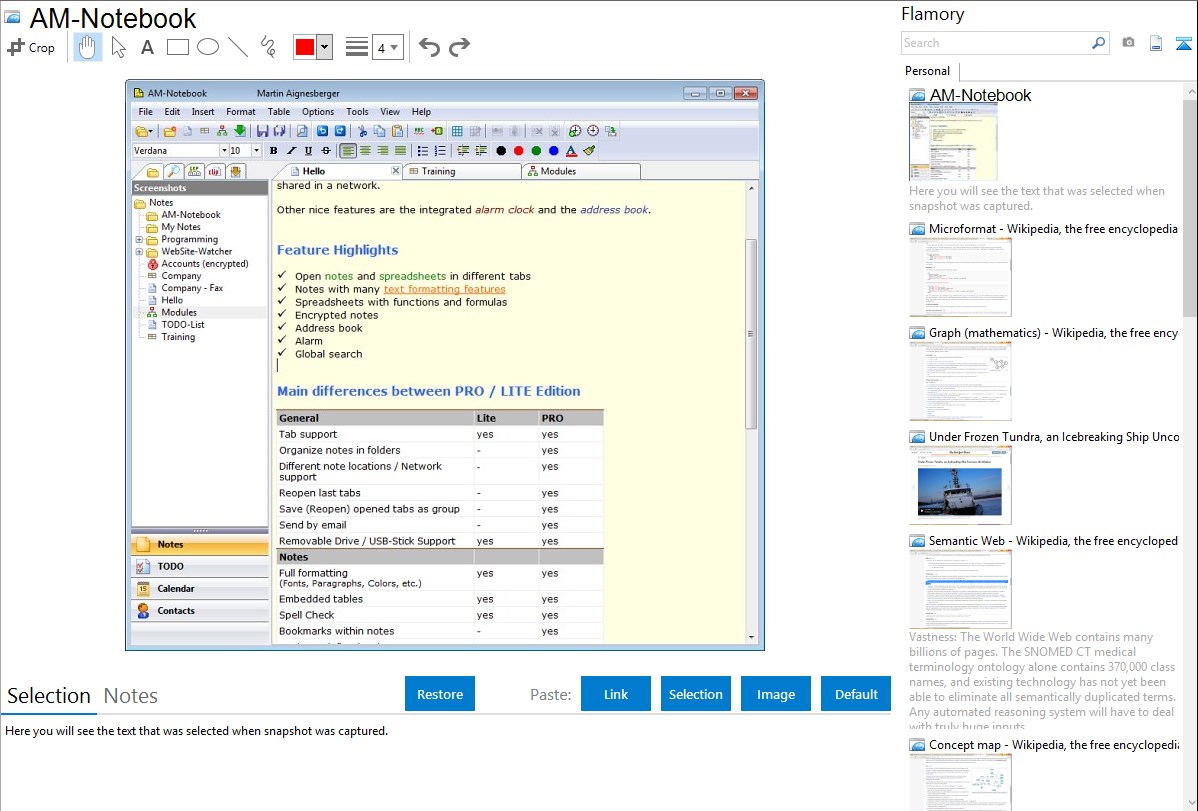
Task: Open the Graph (mathematics) snapshot thumbnail
Action: point(960,381)
